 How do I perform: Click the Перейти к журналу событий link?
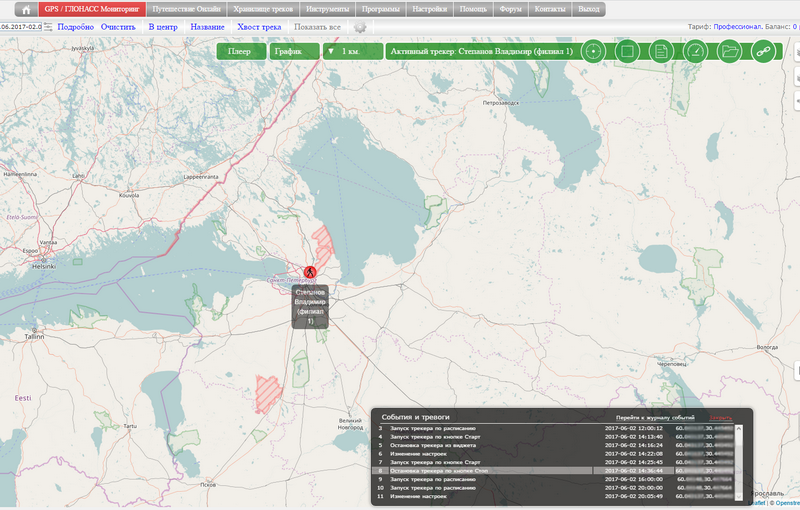click(x=654, y=416)
